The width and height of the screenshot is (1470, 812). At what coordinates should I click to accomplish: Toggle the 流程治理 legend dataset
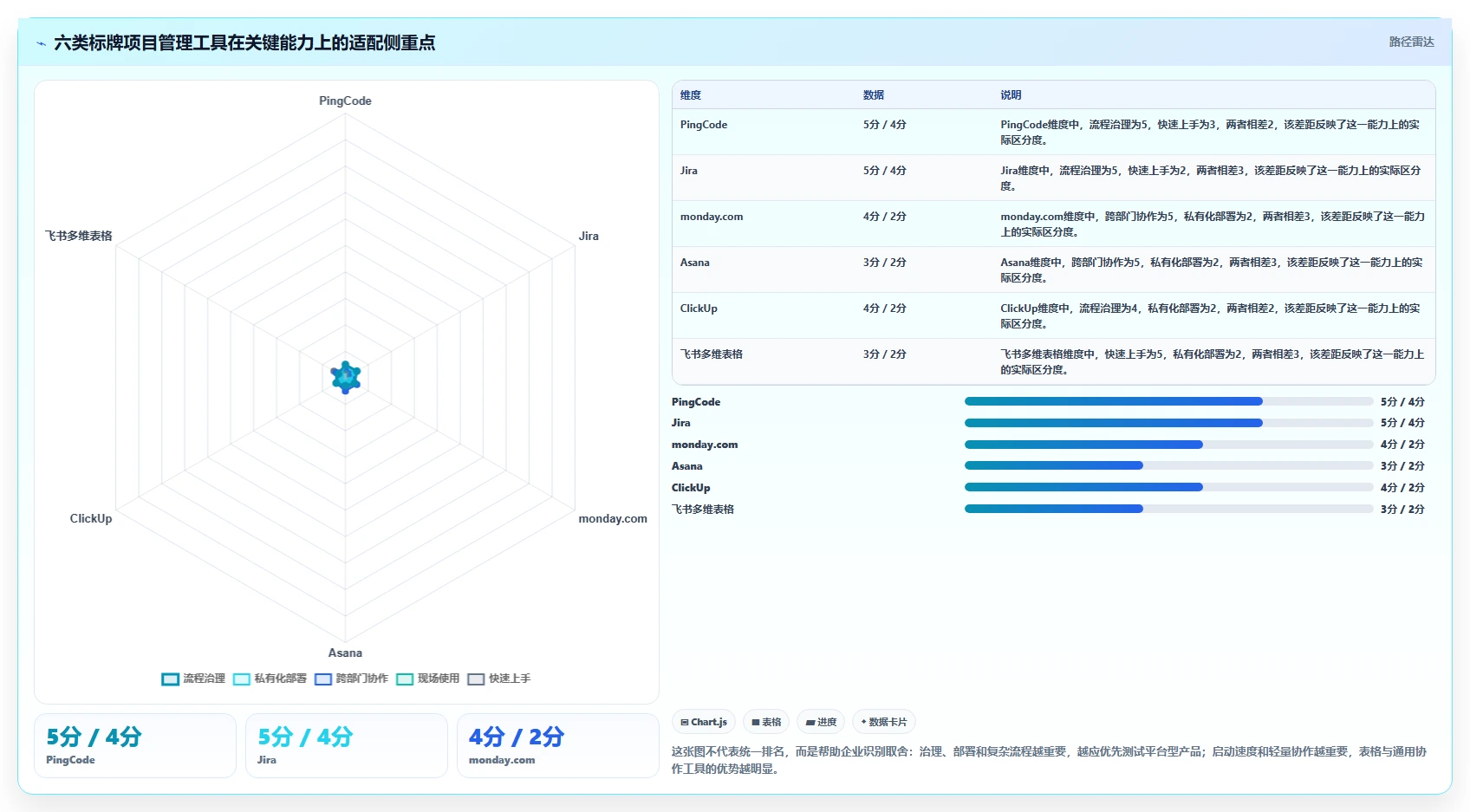[x=193, y=679]
